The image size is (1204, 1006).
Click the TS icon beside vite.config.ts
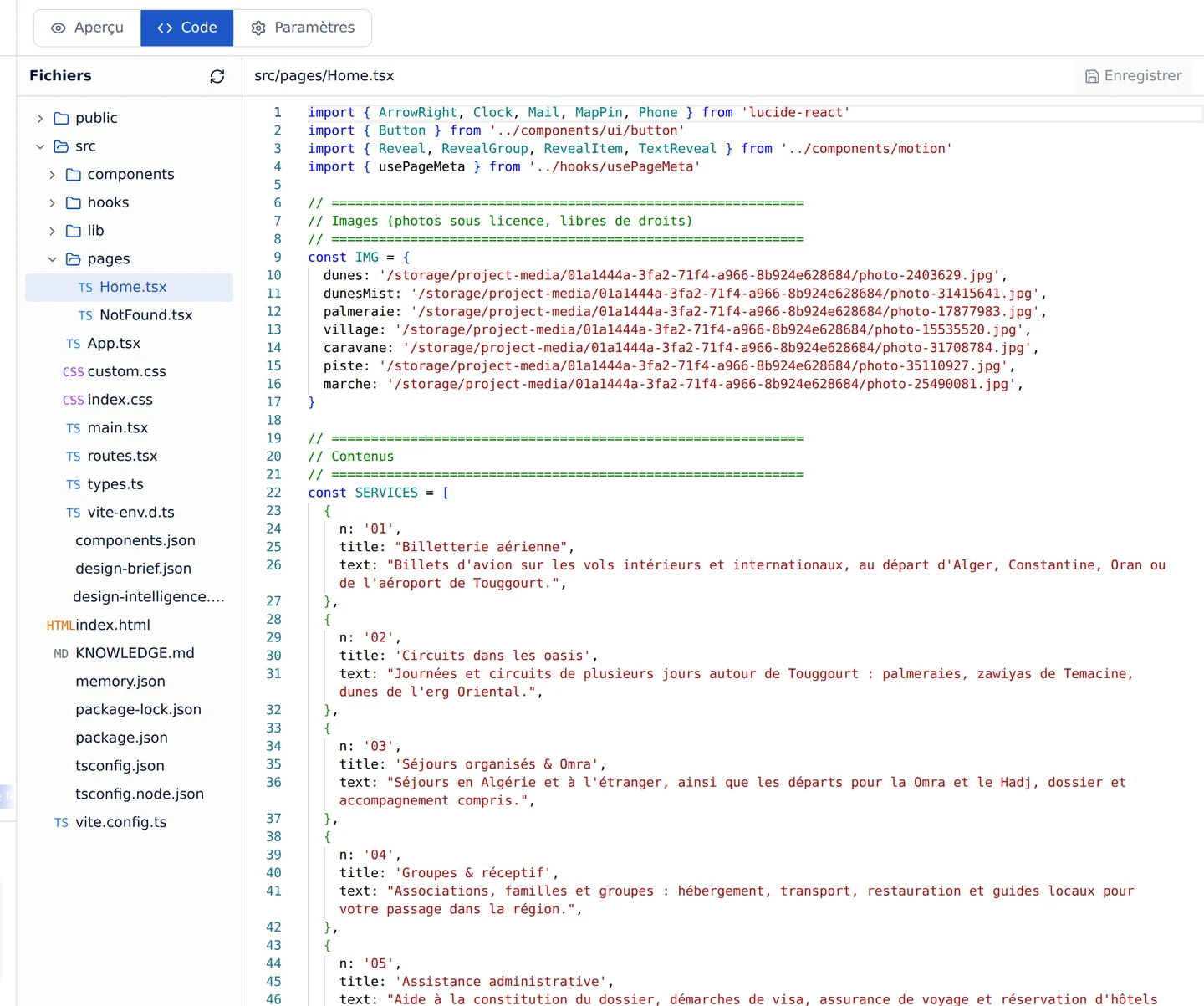click(61, 823)
